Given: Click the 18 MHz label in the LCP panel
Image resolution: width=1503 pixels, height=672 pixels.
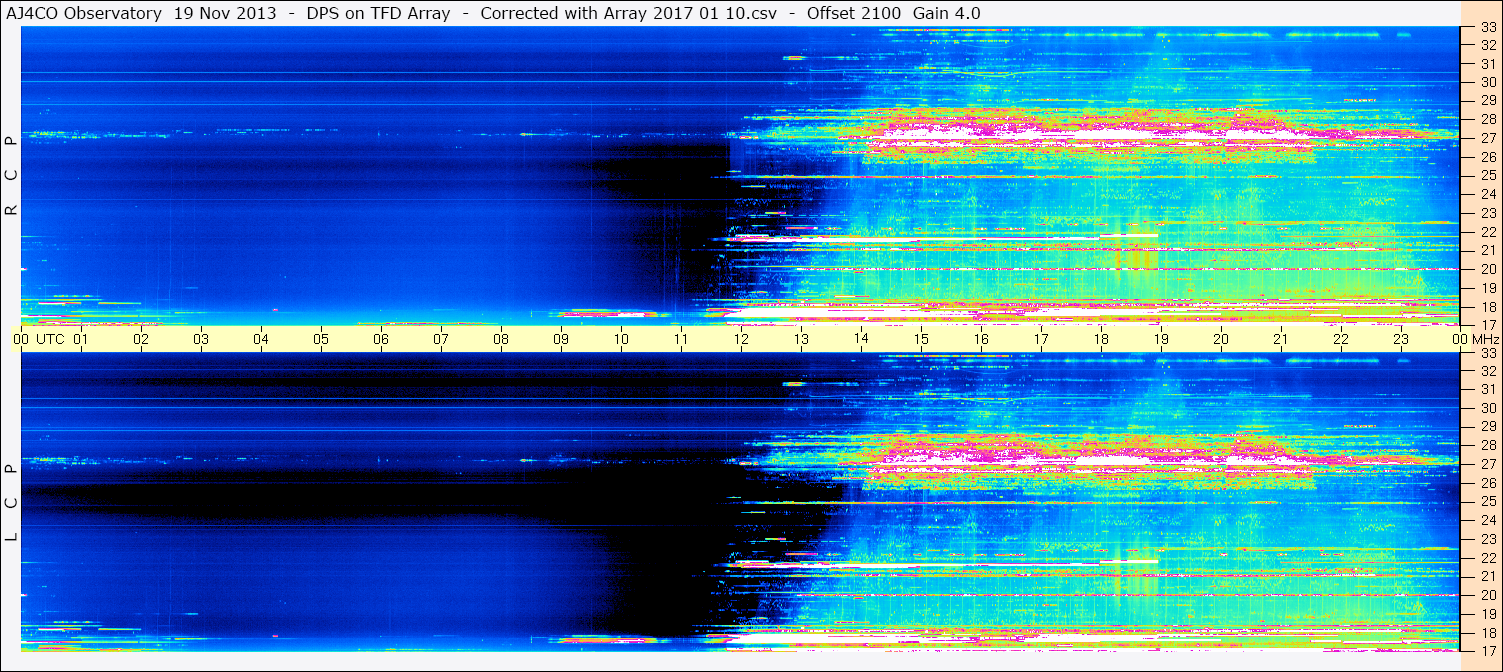Looking at the screenshot, I should point(1487,633).
